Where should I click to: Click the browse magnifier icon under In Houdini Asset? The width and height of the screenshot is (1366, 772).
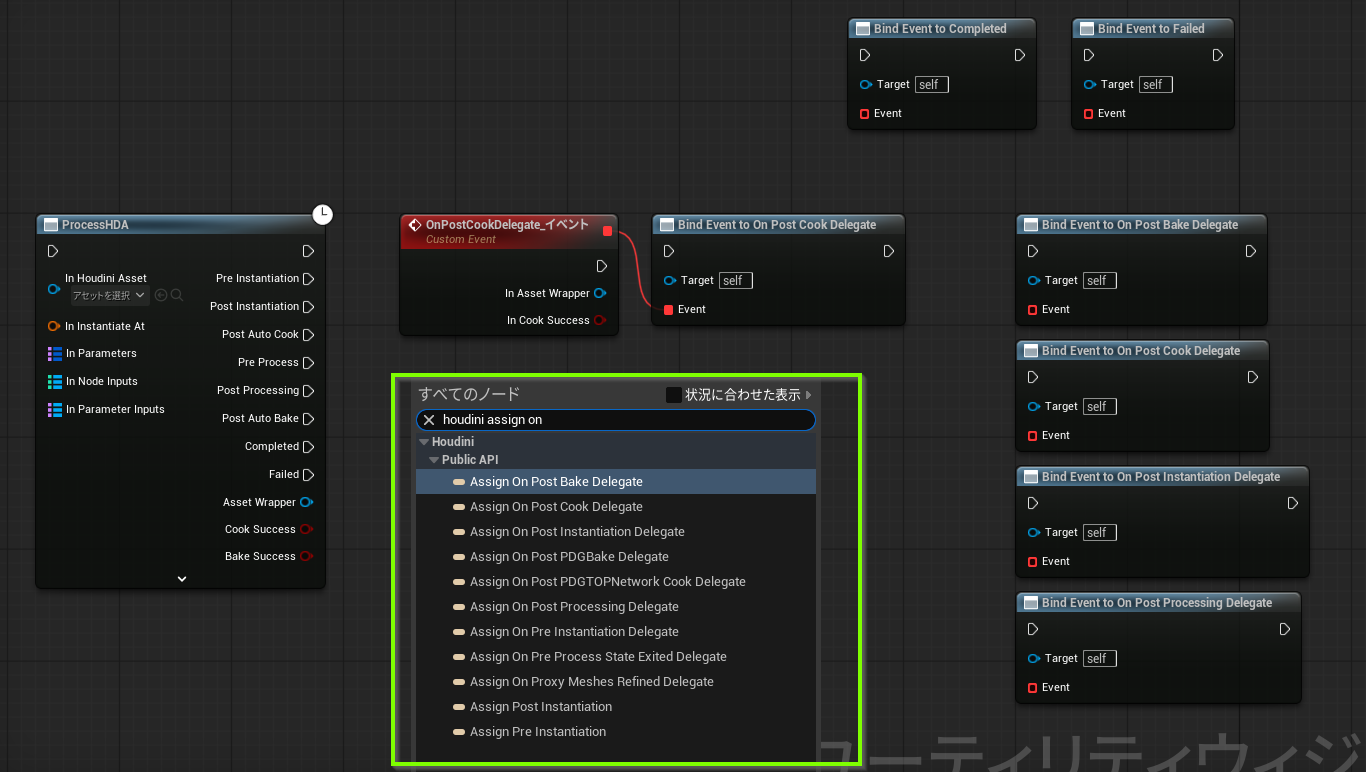click(177, 295)
